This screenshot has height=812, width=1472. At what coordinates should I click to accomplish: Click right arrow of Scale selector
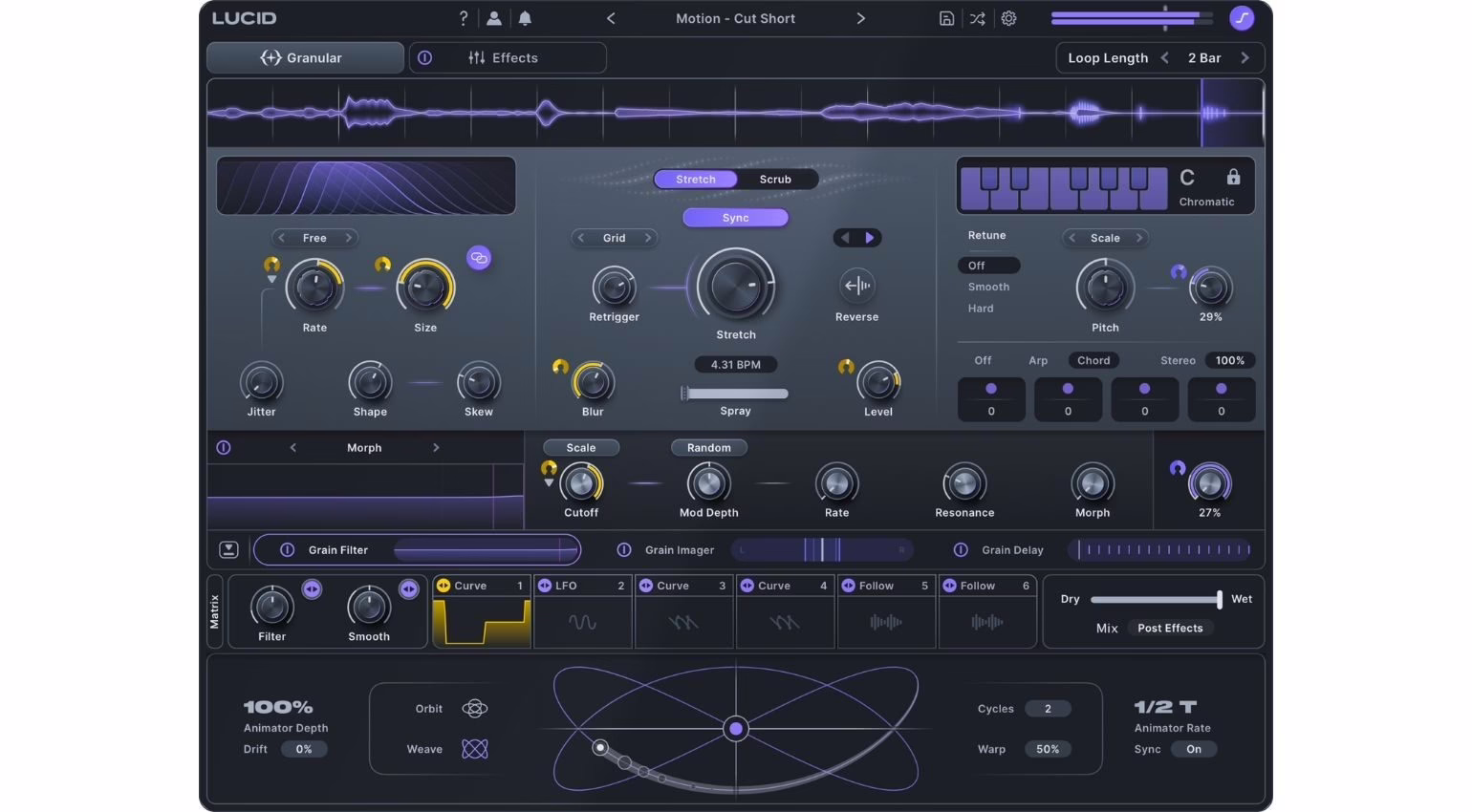(x=1139, y=238)
